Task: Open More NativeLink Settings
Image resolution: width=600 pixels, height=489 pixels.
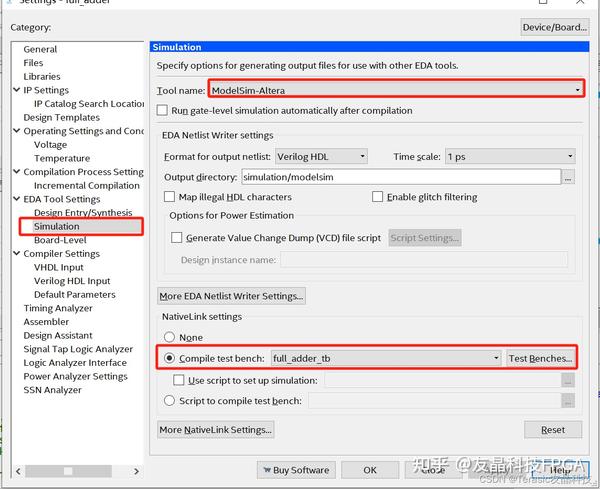Action: click(215, 430)
